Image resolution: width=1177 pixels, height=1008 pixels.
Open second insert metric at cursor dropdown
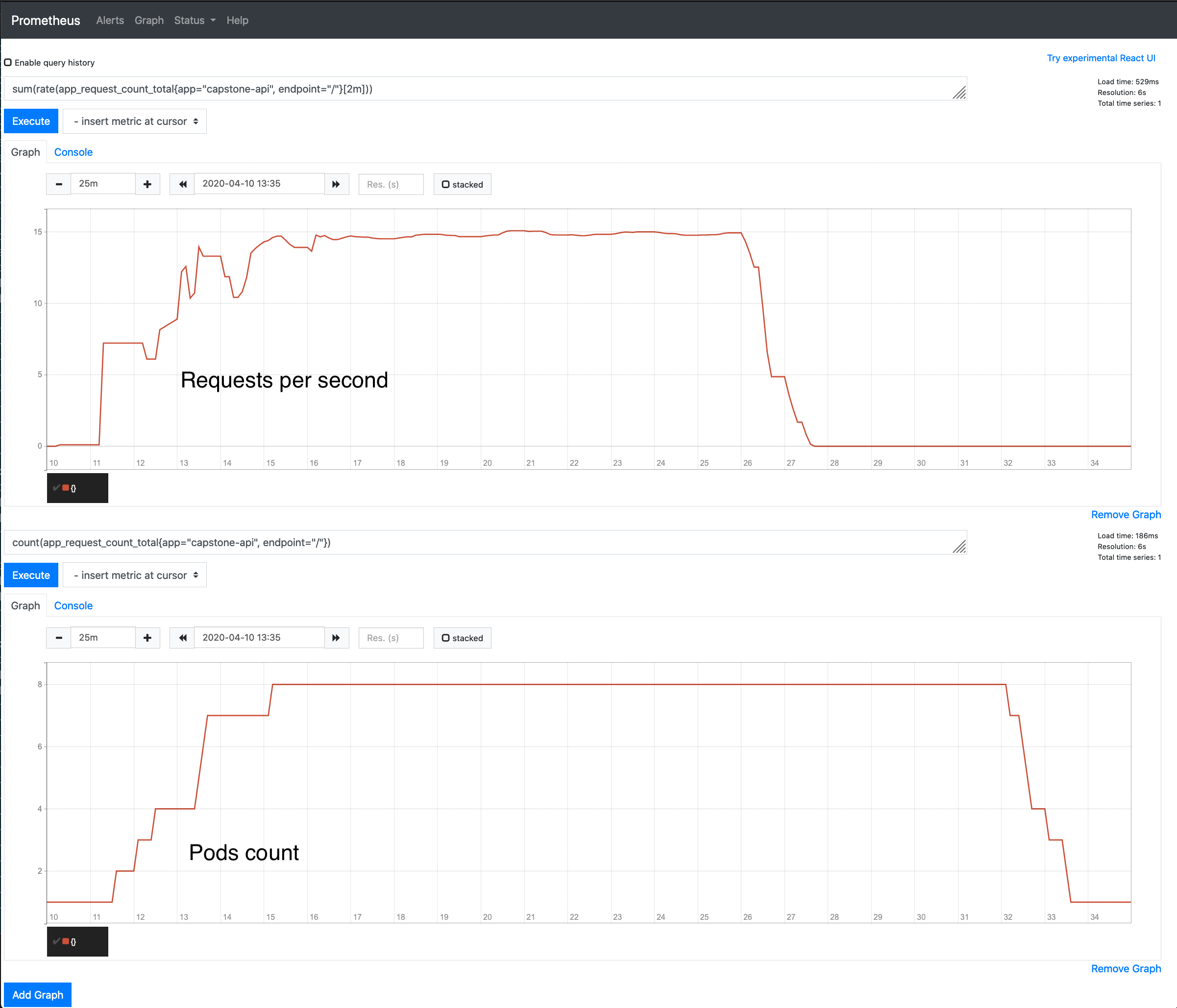[135, 576]
